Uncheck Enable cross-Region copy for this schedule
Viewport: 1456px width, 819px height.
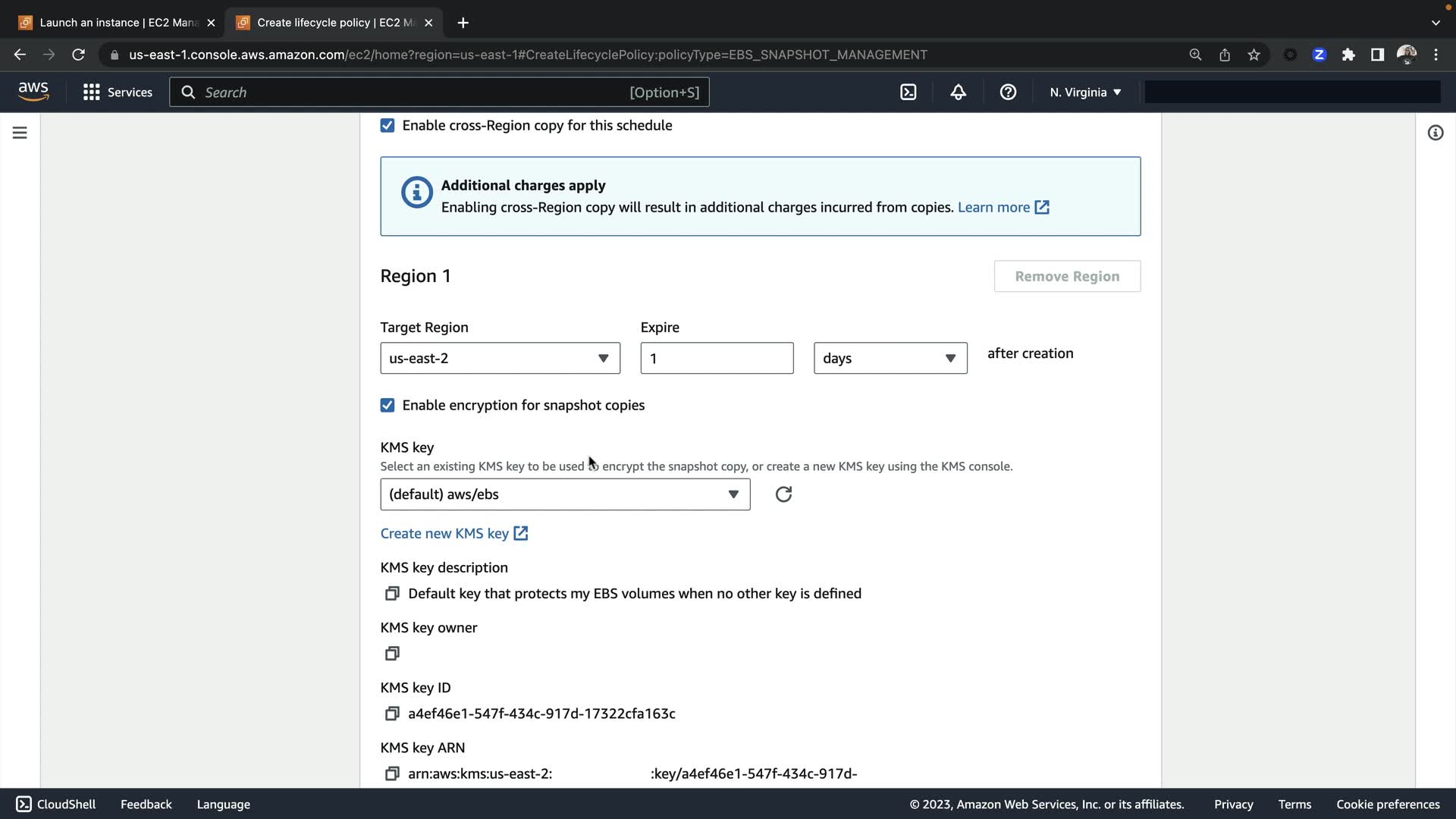388,126
